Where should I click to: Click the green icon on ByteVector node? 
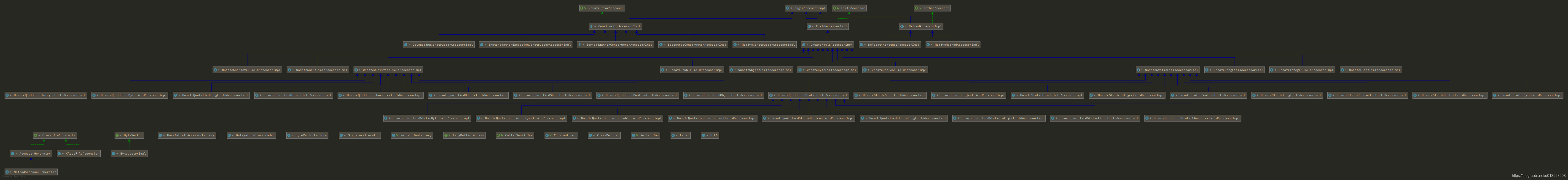click(x=117, y=136)
